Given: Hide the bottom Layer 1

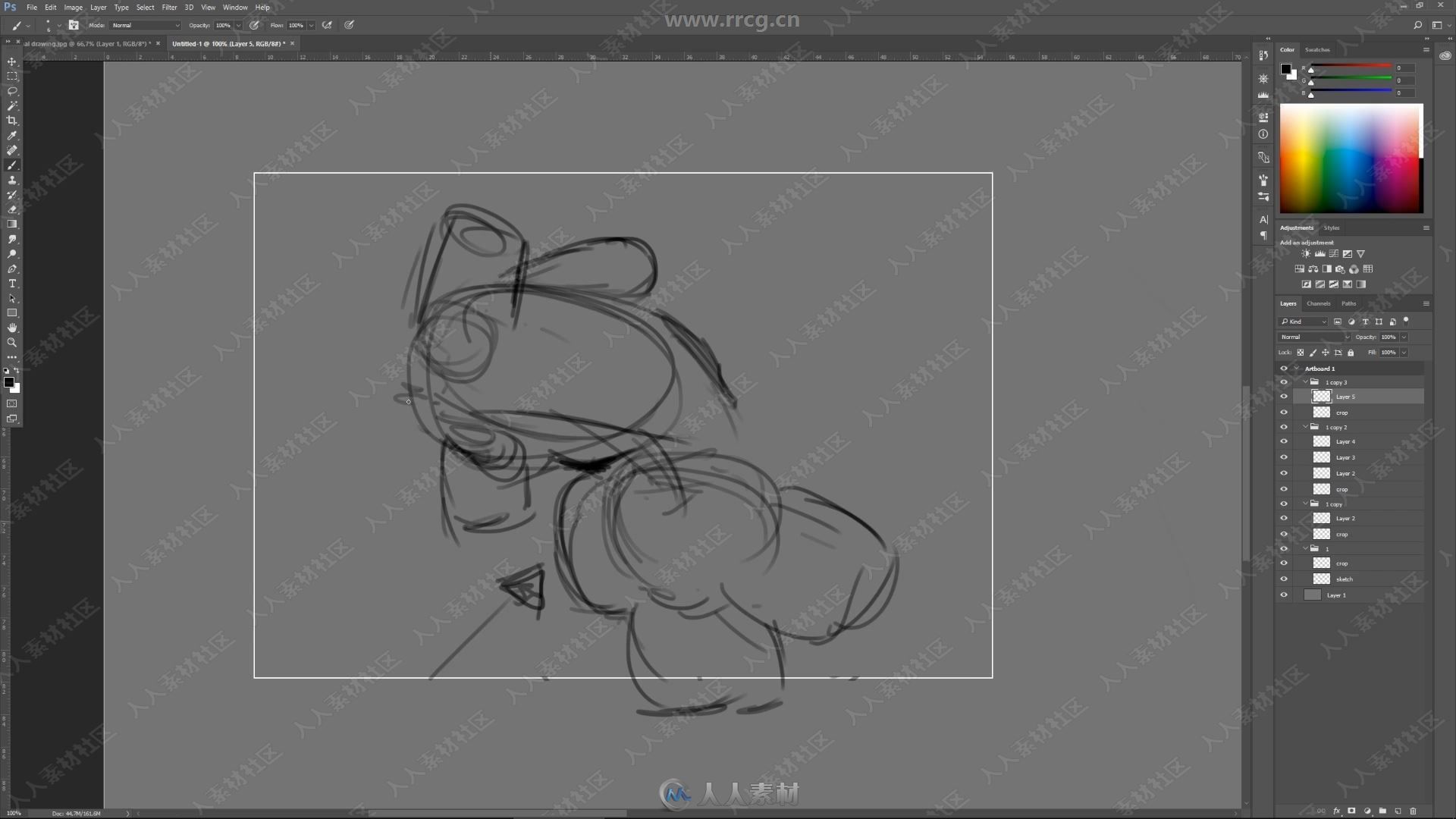Looking at the screenshot, I should point(1284,595).
